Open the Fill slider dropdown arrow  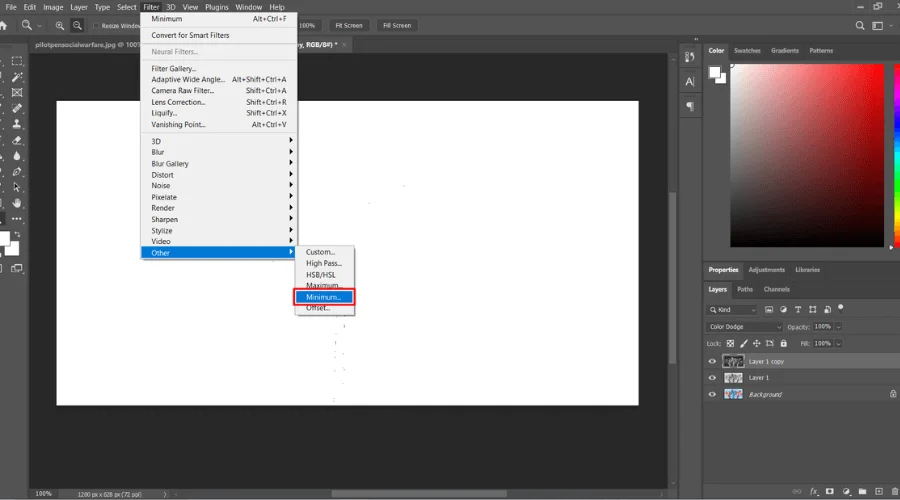point(839,343)
